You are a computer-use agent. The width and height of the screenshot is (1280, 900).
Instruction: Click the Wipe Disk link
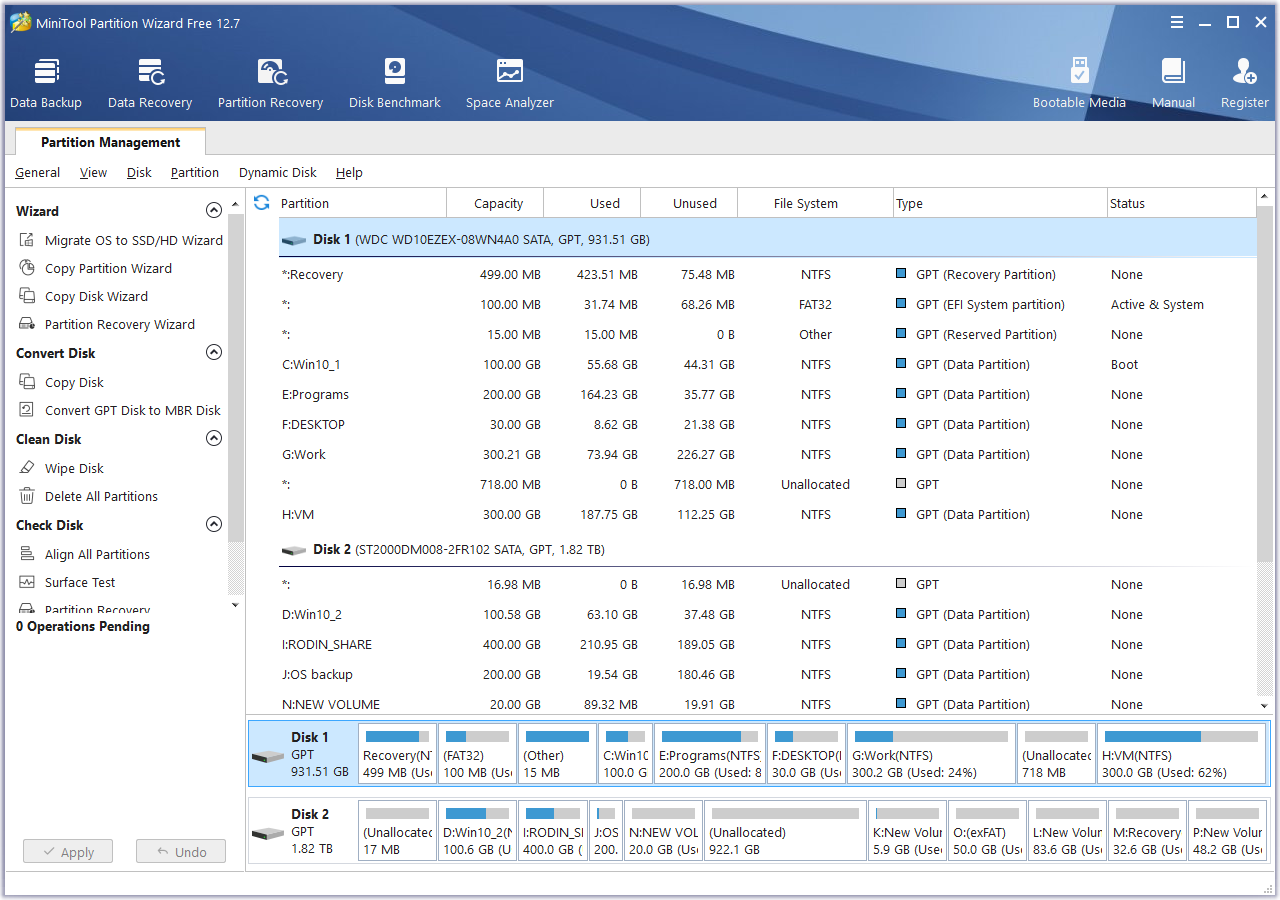pos(74,468)
